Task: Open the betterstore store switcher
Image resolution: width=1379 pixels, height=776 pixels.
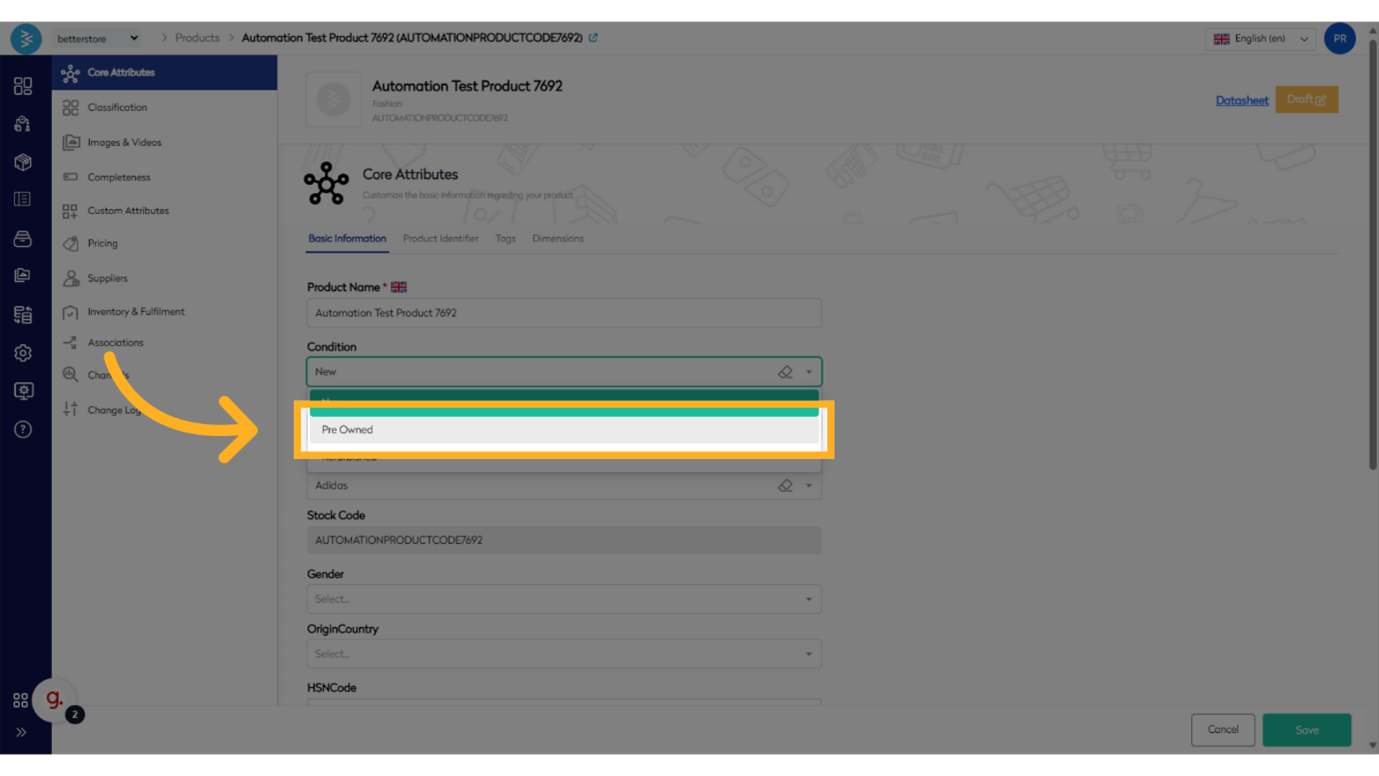Action: (97, 39)
